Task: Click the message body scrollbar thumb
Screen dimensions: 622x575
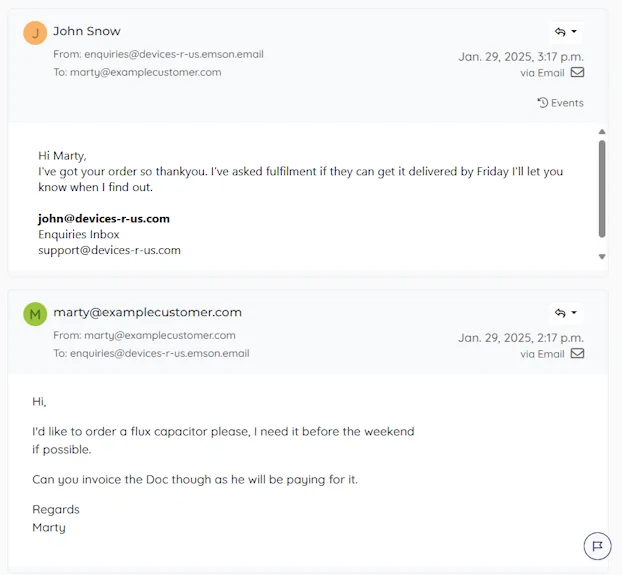Action: [602, 189]
